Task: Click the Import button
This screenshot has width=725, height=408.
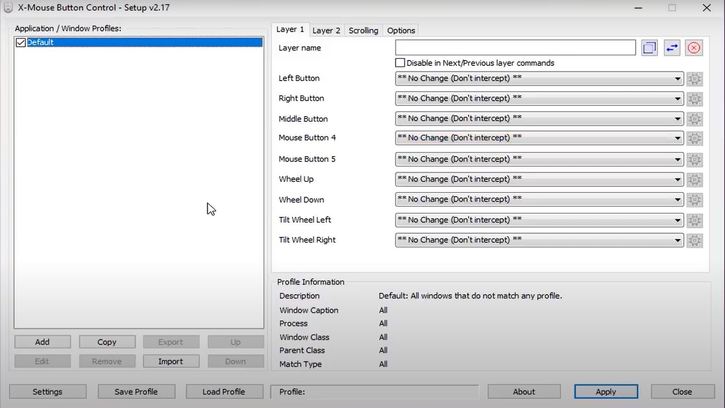Action: click(171, 361)
